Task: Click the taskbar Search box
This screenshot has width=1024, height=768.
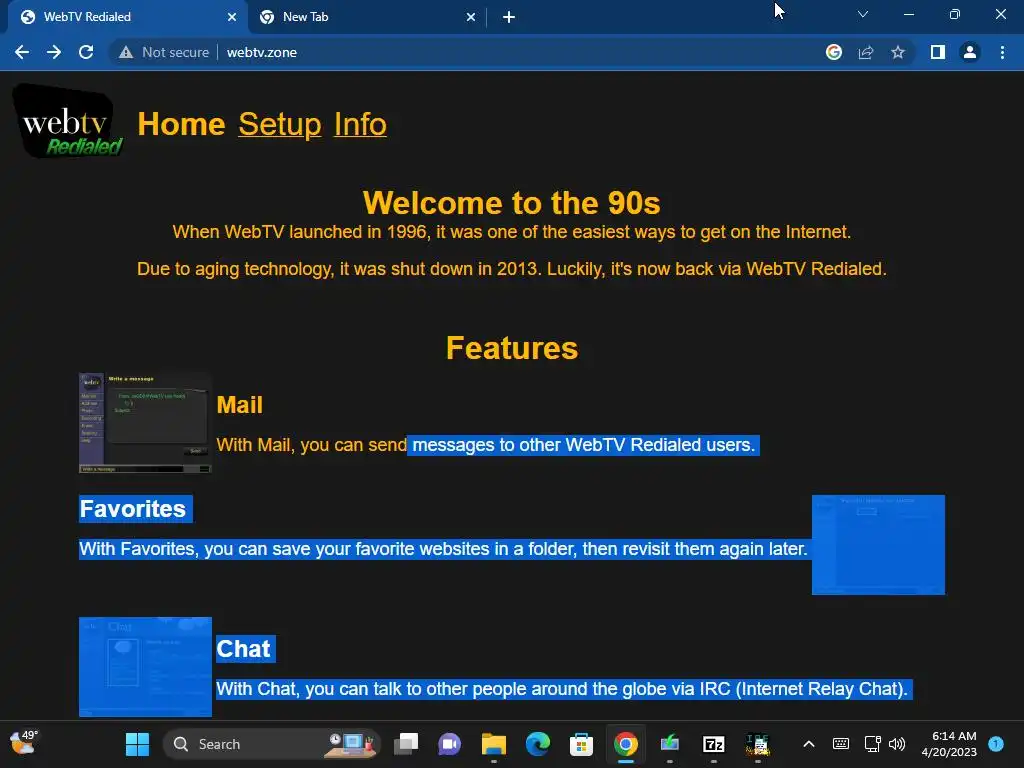Action: coord(271,744)
